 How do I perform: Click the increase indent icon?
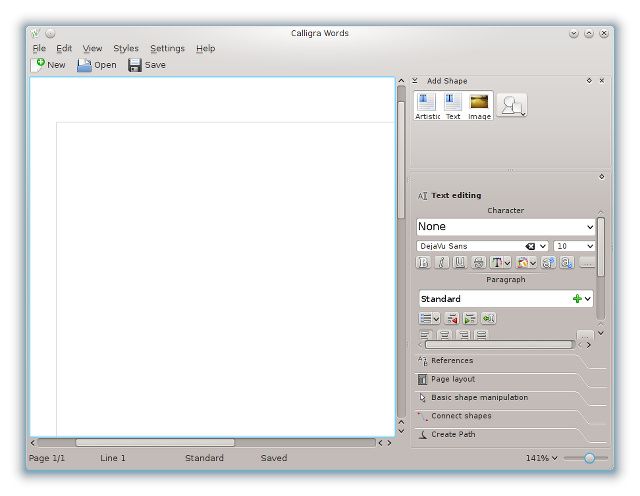470,318
